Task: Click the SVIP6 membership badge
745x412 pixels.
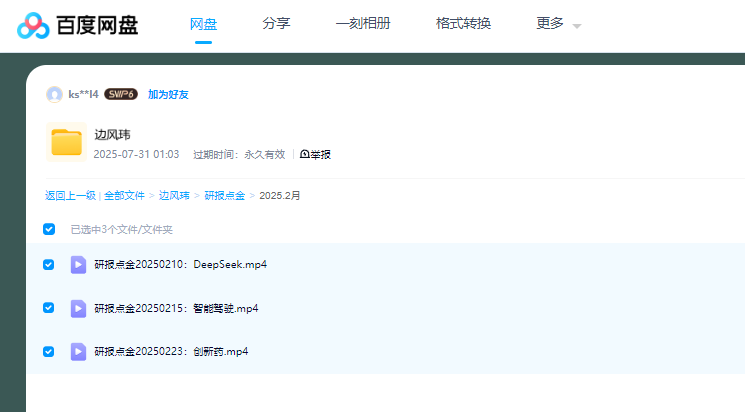Action: pyautogui.click(x=121, y=94)
